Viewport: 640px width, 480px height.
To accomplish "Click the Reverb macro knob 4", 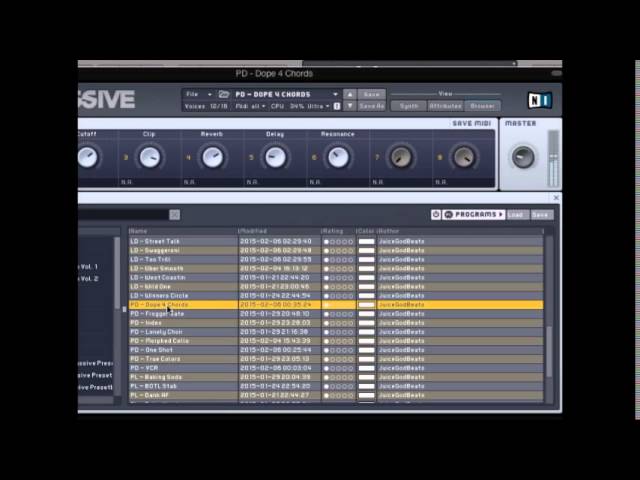I will tap(213, 157).
